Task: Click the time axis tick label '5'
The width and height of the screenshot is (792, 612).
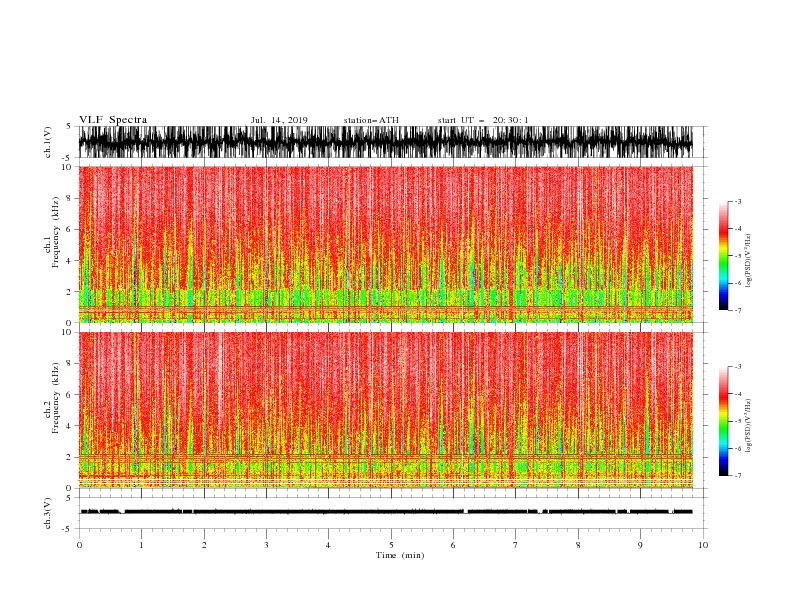Action: coord(391,545)
